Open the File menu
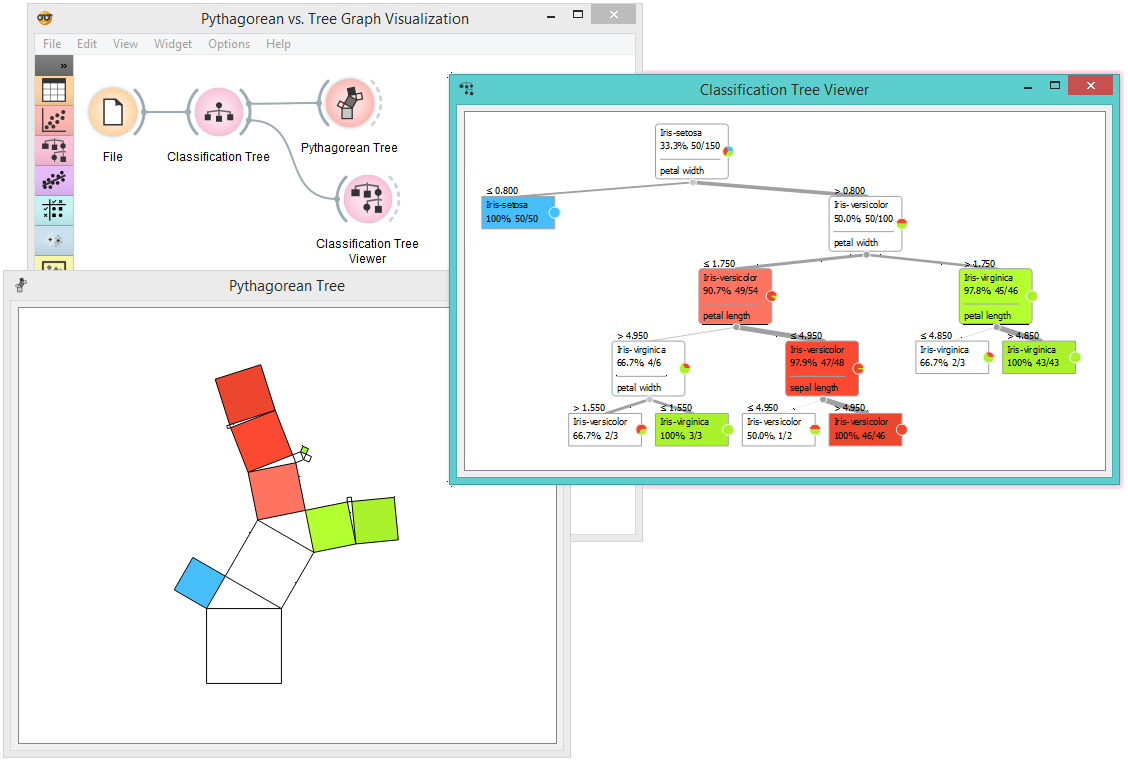This screenshot has height=761, width=1128. pos(51,43)
